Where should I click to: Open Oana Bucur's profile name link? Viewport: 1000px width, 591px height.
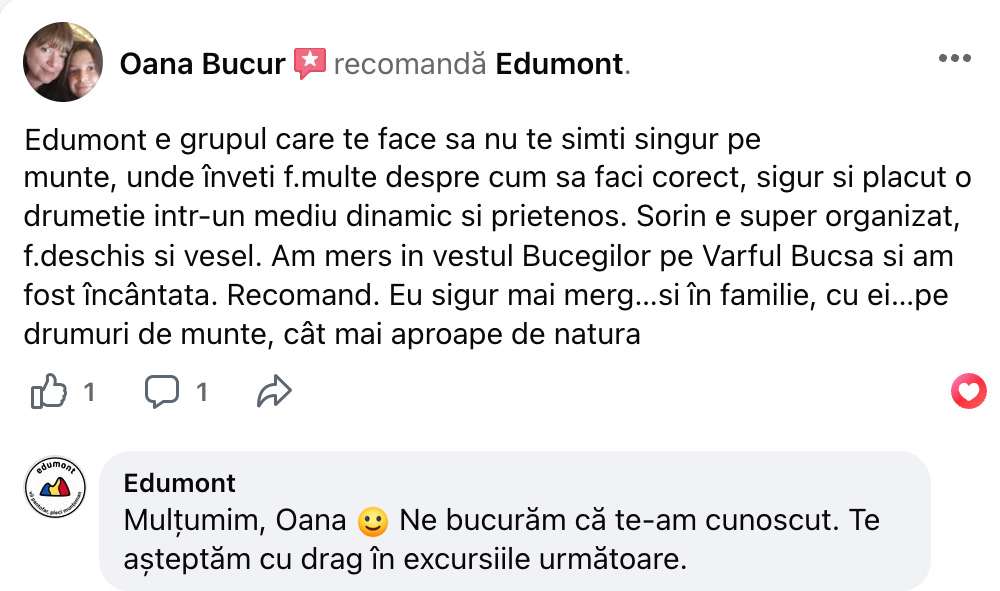202,65
